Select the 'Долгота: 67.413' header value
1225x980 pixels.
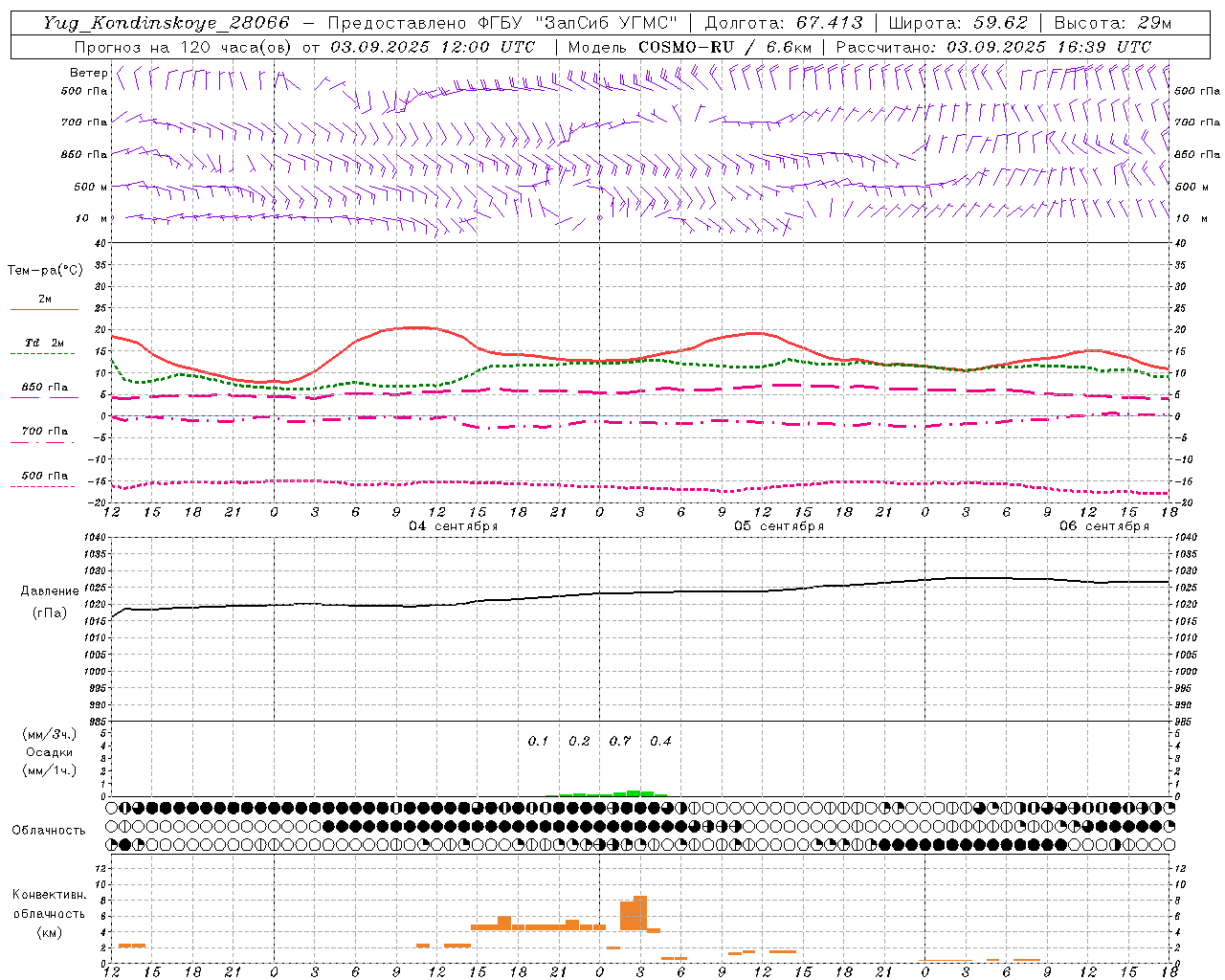coord(783,23)
